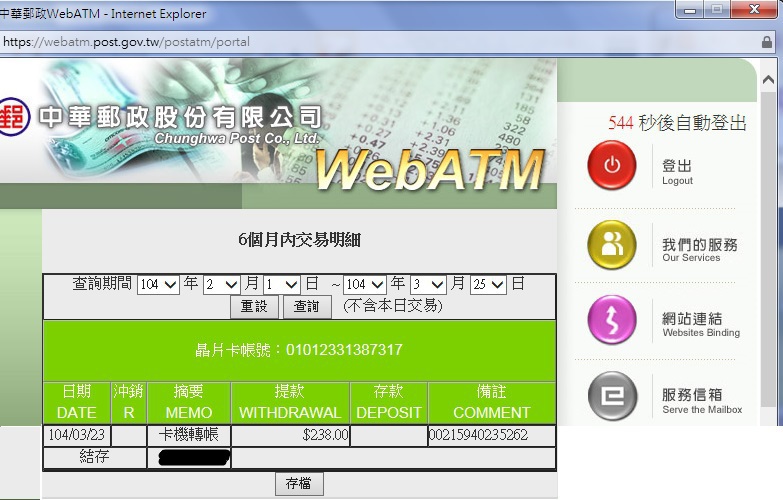Open the 服務信箱 Serve the Mailbox link

pyautogui.click(x=702, y=401)
